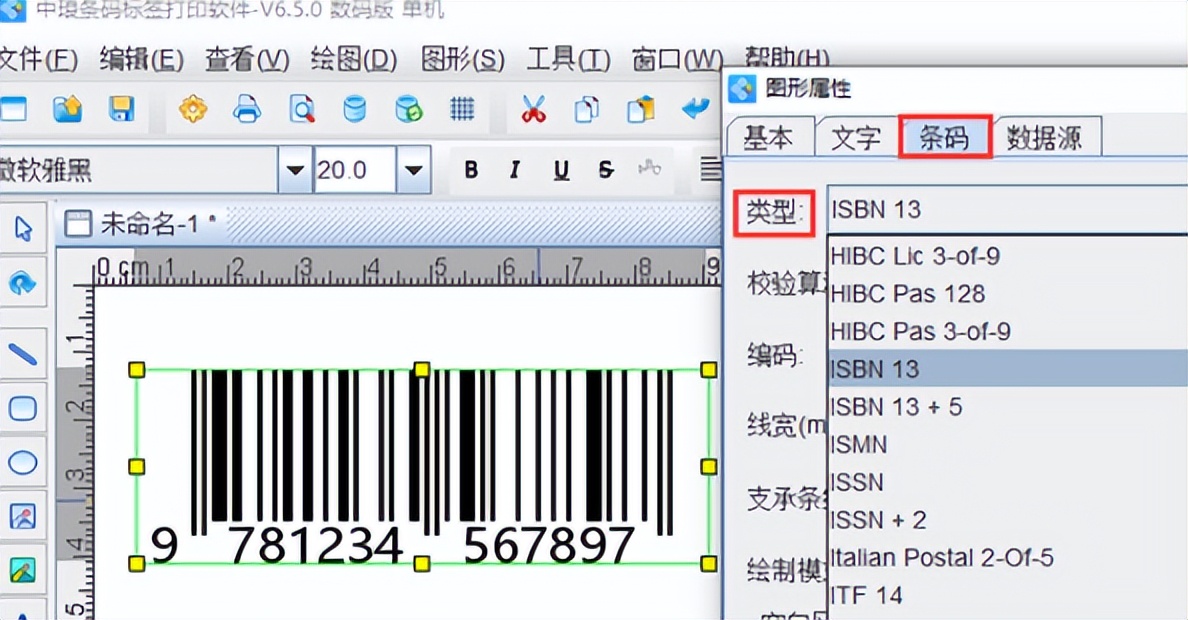Apply underline with the U icon
Viewport: 1188px width, 620px height.
(561, 171)
